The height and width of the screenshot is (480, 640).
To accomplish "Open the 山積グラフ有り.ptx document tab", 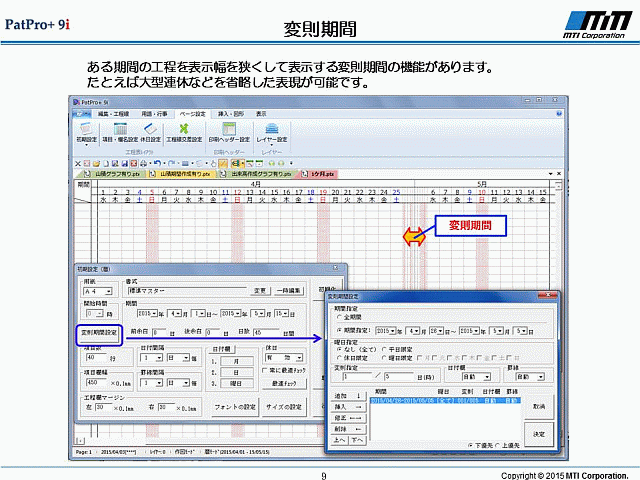I will (111, 174).
